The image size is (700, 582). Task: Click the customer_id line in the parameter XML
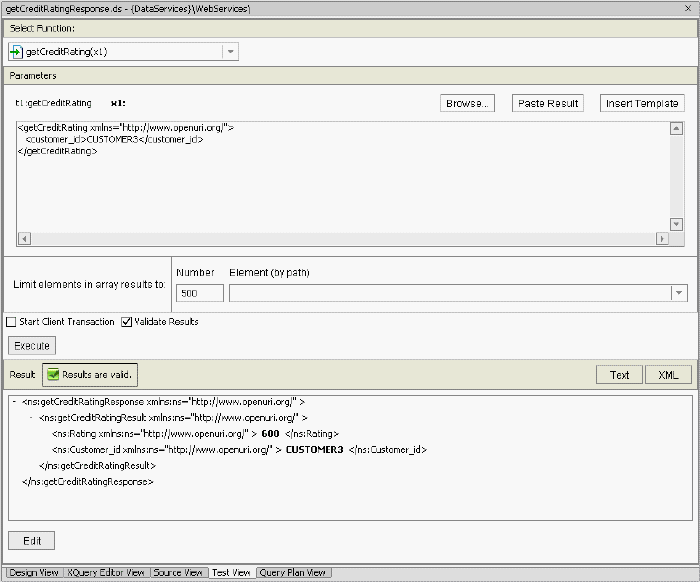click(x=115, y=139)
